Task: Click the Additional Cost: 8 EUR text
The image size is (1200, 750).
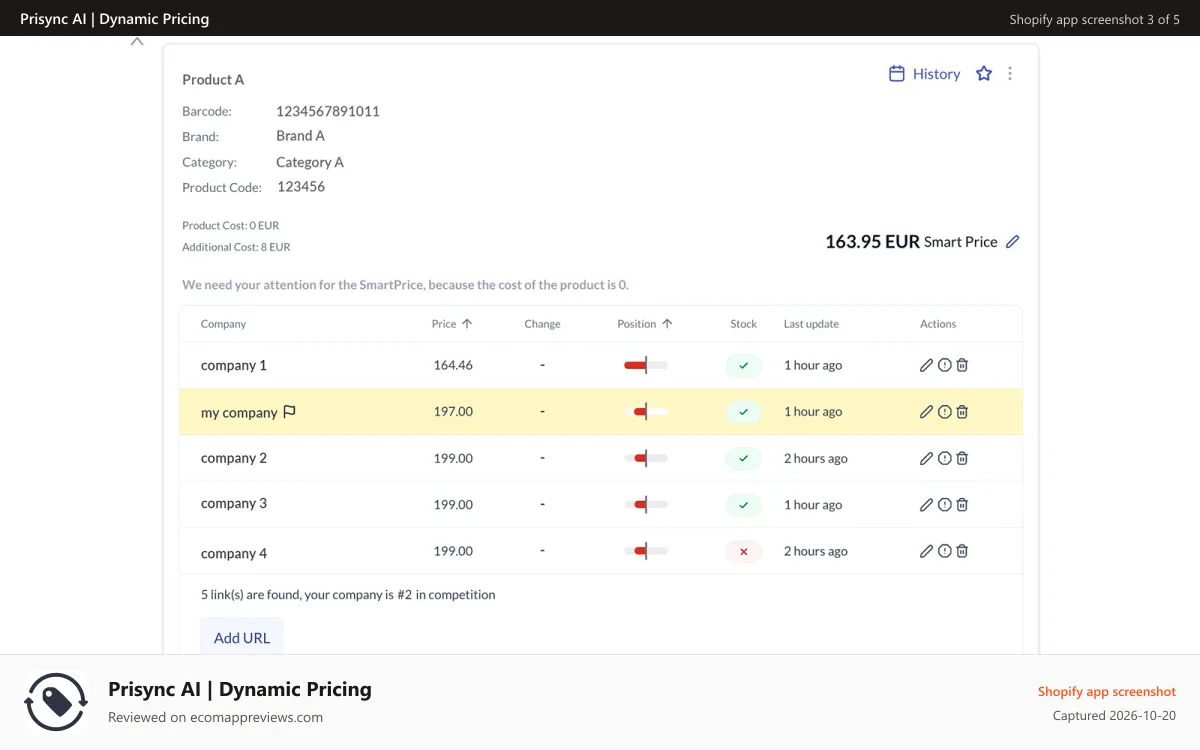Action: [x=236, y=247]
